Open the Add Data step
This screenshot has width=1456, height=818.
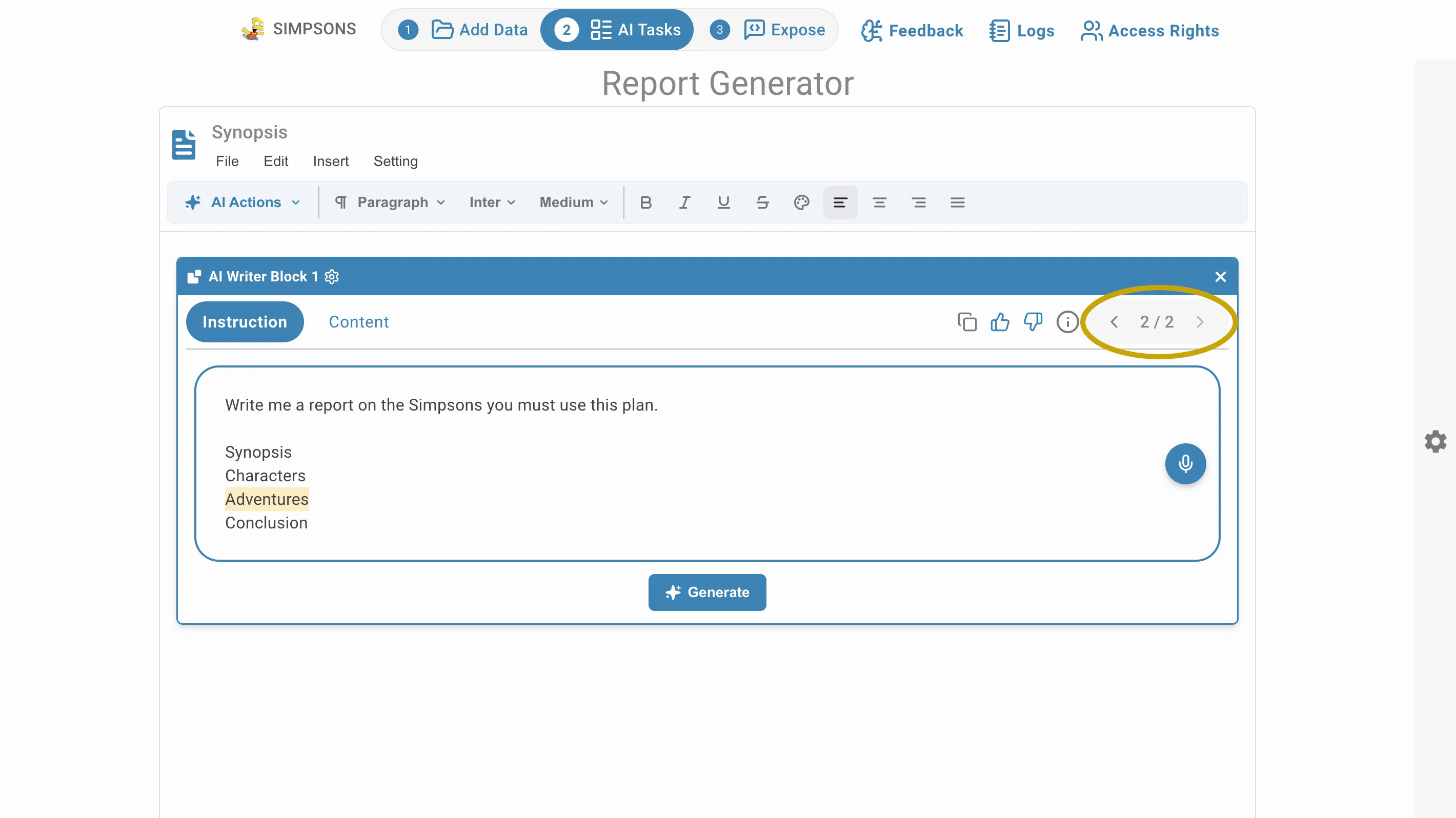click(463, 29)
